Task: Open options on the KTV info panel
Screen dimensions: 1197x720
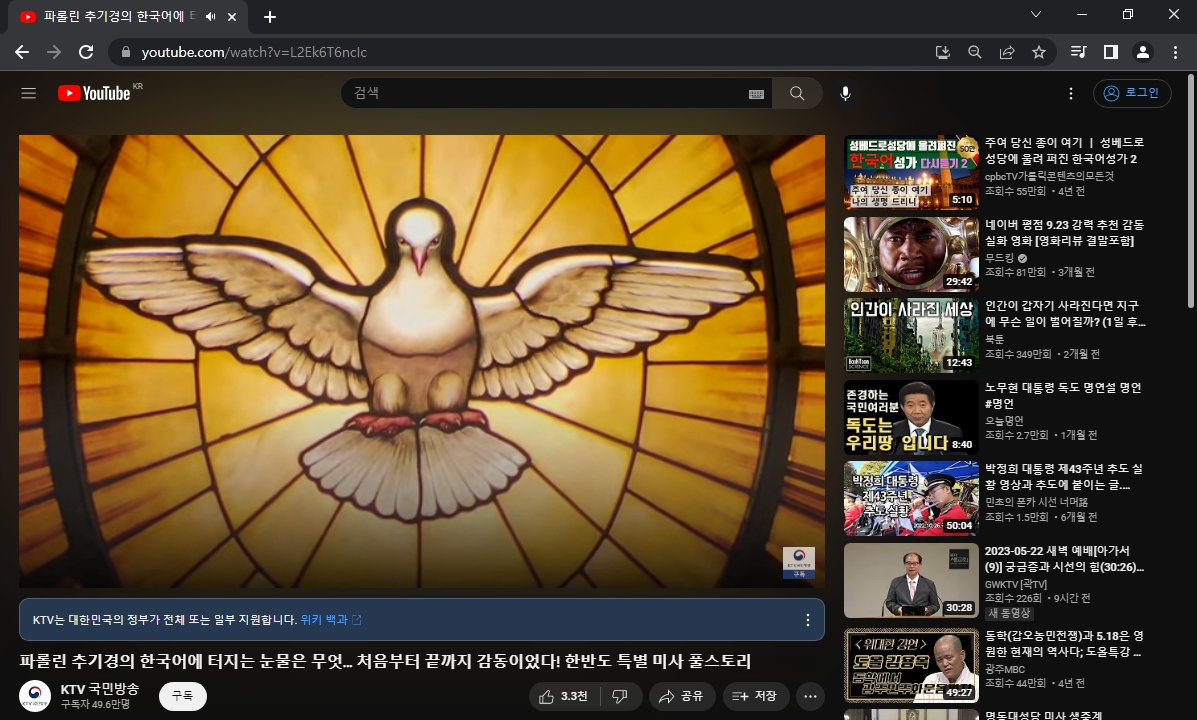Action: coord(808,620)
